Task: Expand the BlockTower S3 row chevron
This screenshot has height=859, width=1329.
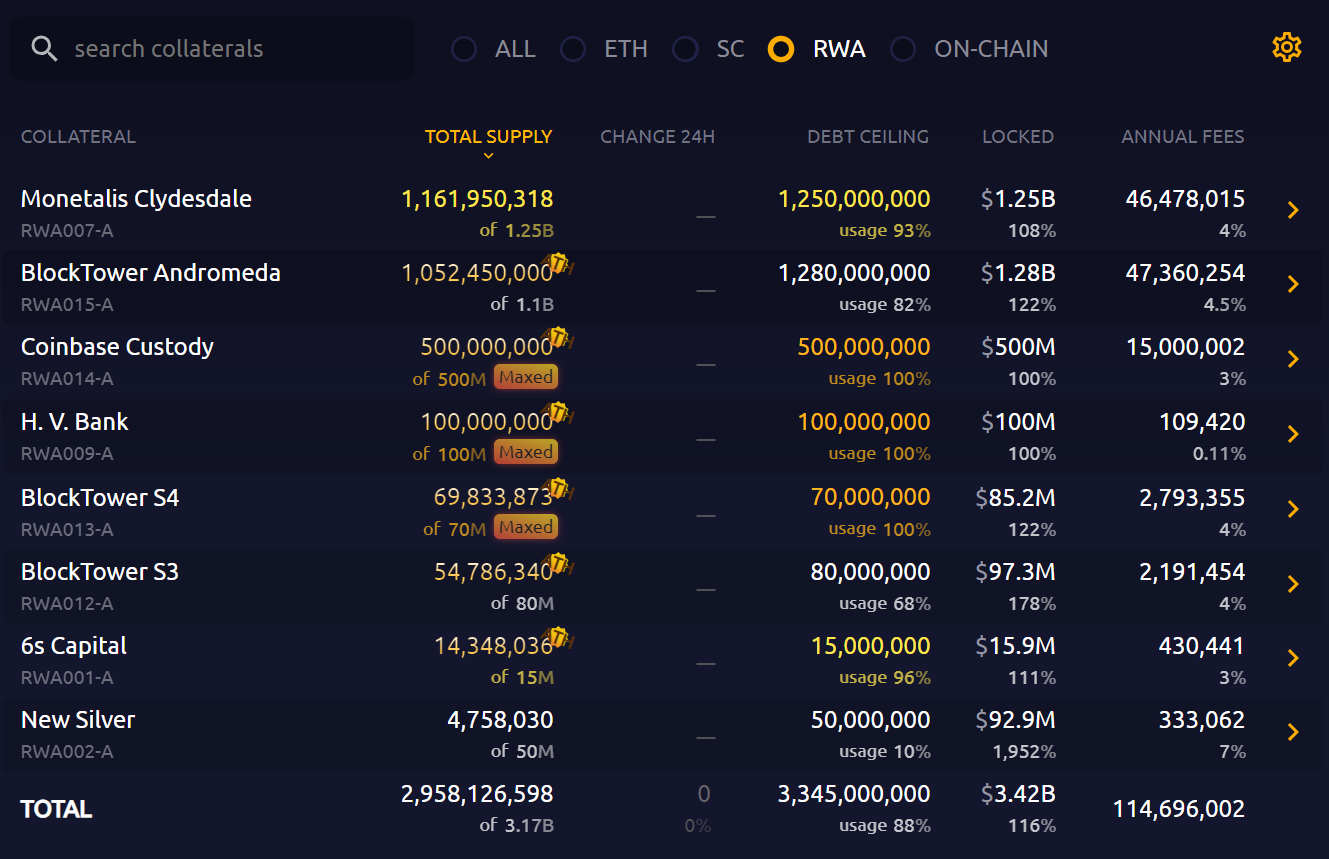Action: [1293, 584]
